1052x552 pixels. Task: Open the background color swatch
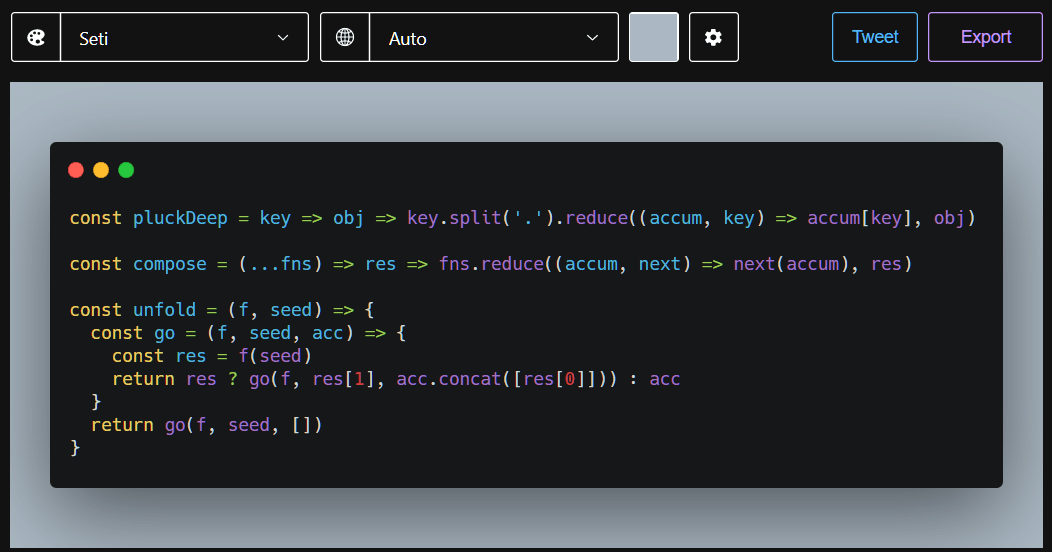tap(653, 38)
